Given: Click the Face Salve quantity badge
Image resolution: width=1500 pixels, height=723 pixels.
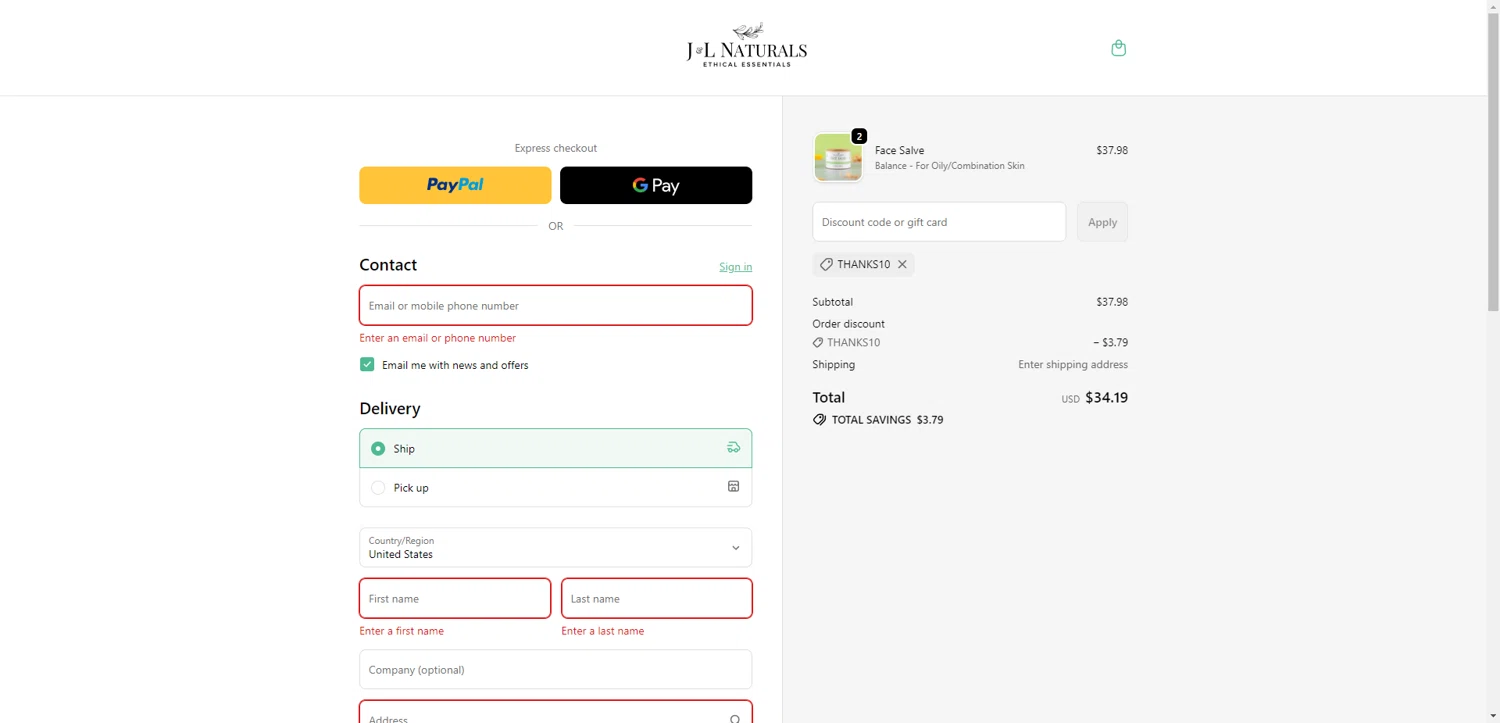Looking at the screenshot, I should coord(859,136).
